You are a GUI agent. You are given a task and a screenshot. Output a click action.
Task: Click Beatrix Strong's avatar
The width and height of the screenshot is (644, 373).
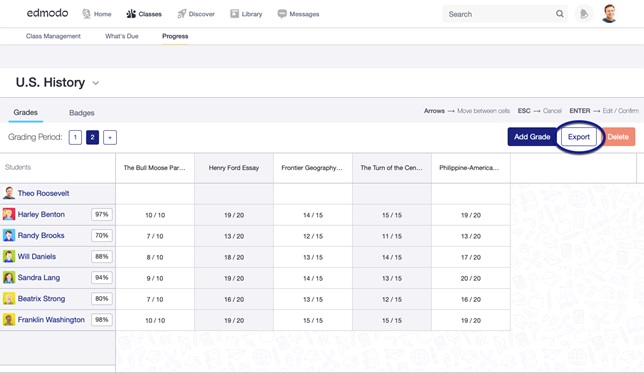point(9,299)
